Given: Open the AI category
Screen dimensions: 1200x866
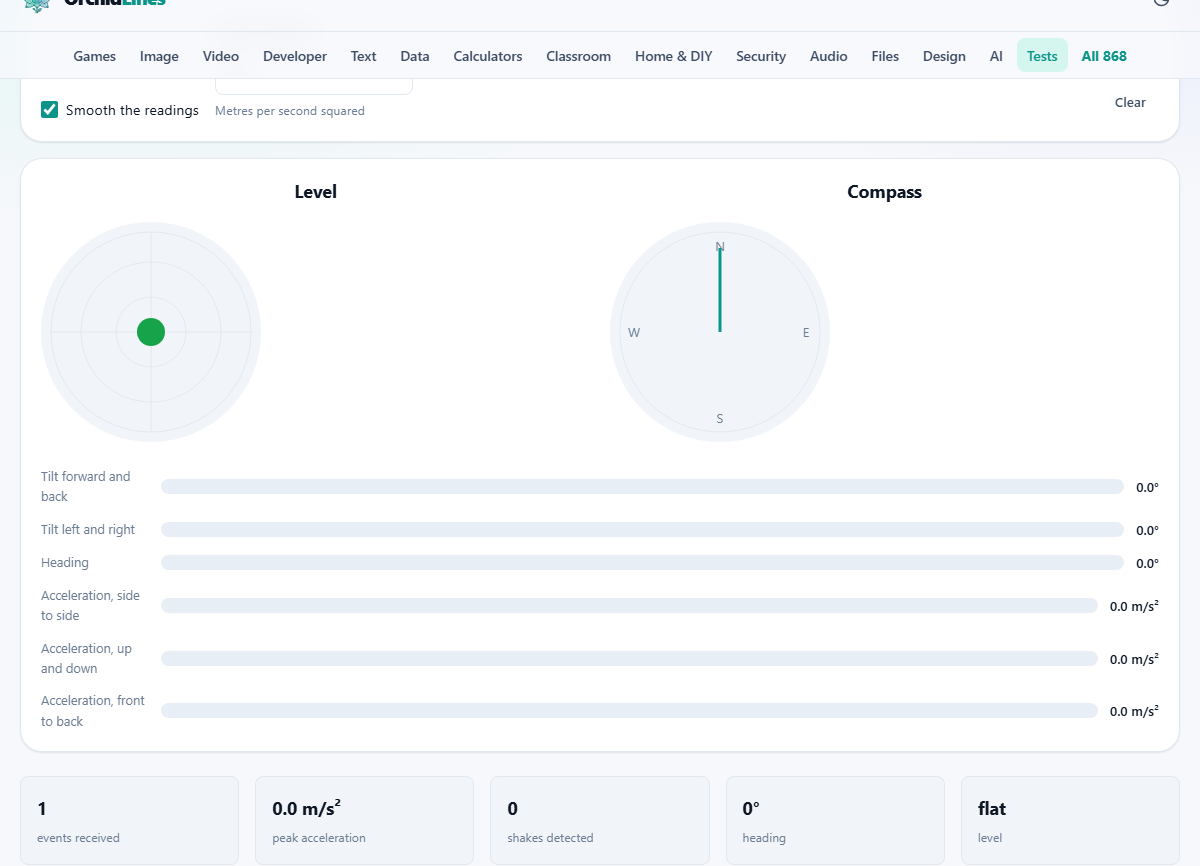Looking at the screenshot, I should pos(996,56).
